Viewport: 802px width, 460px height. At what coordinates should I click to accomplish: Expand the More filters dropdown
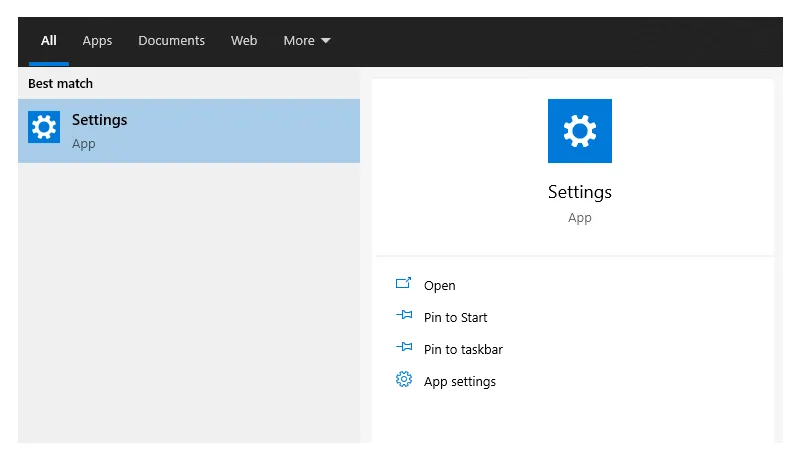click(307, 40)
